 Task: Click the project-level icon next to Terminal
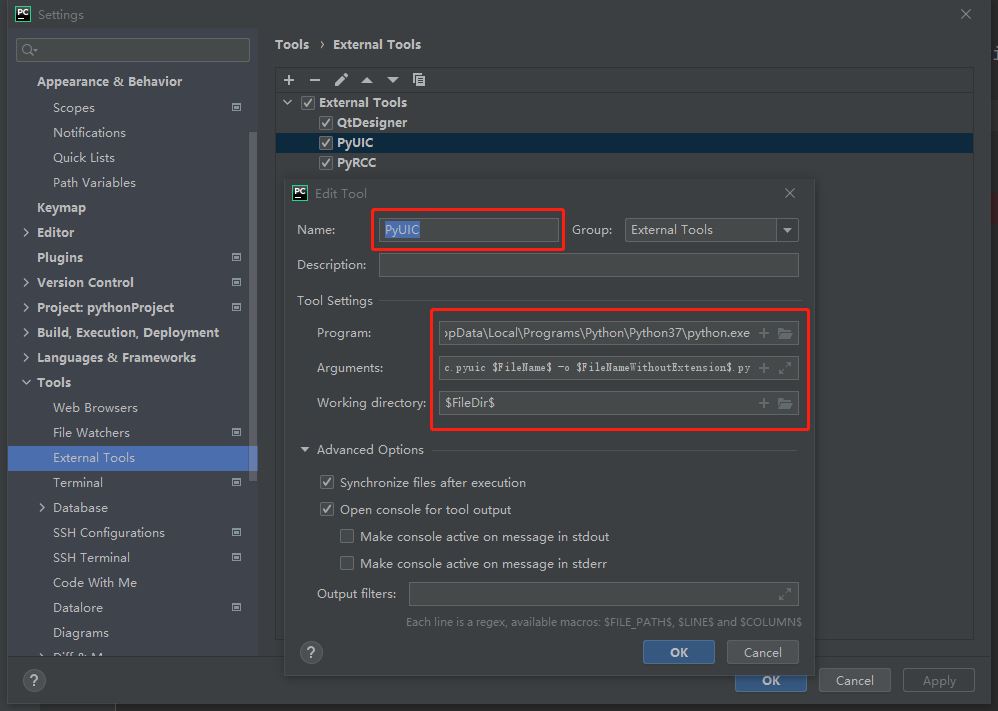237,482
